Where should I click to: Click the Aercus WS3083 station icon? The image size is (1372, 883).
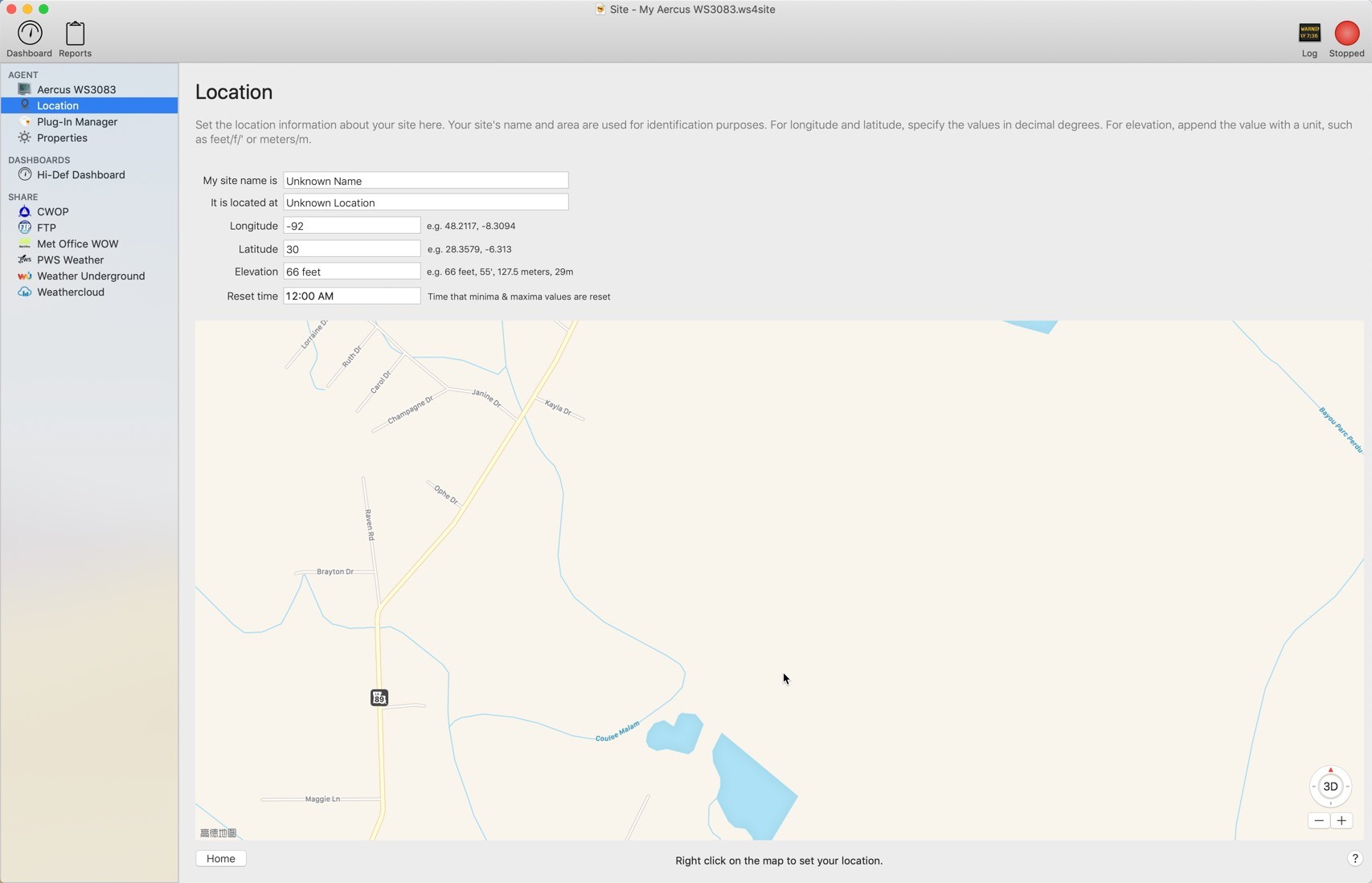(x=25, y=89)
